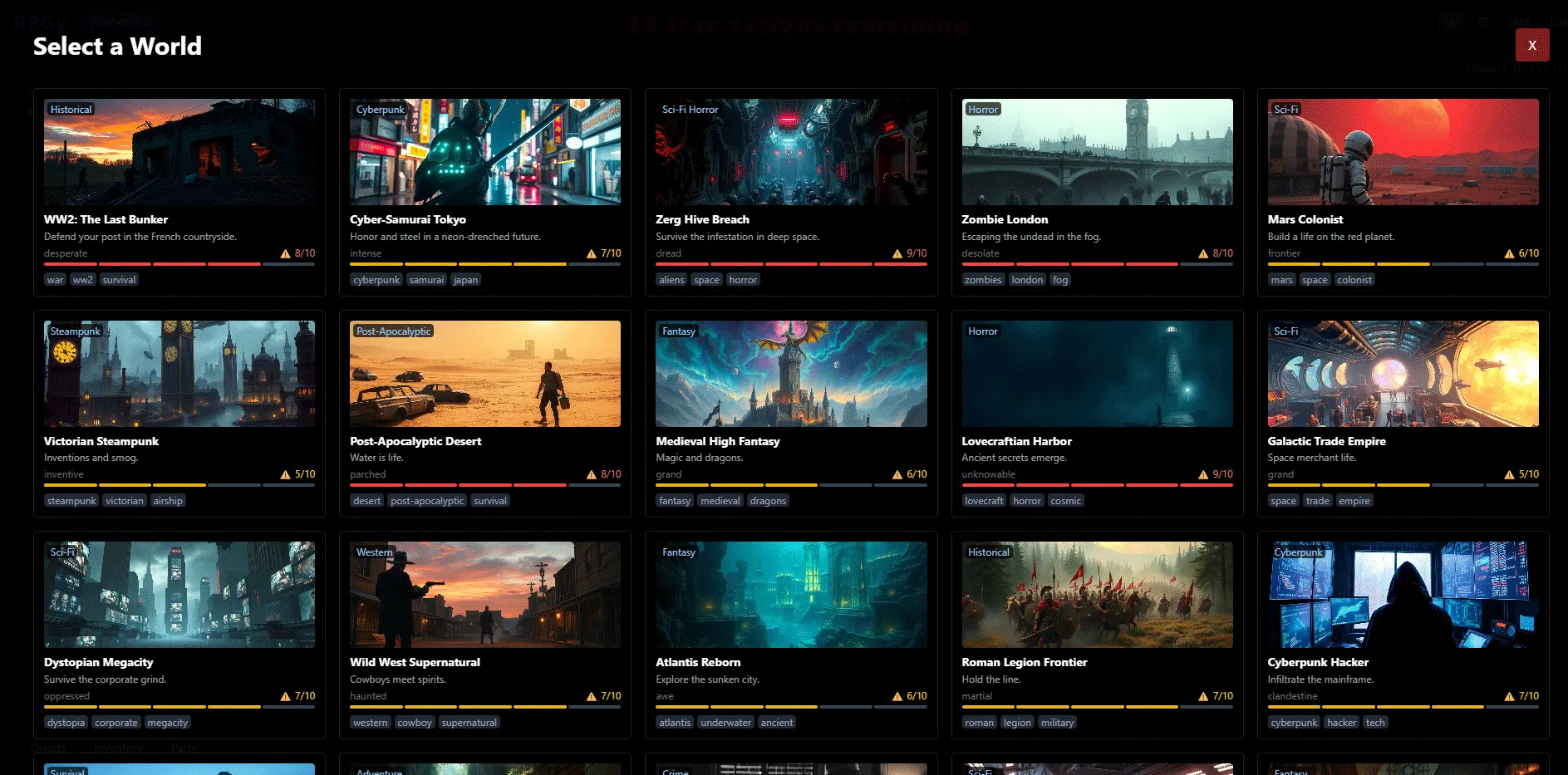Screen dimensions: 1568x775
Task: Select the "megacity" tag
Action: 167,723
